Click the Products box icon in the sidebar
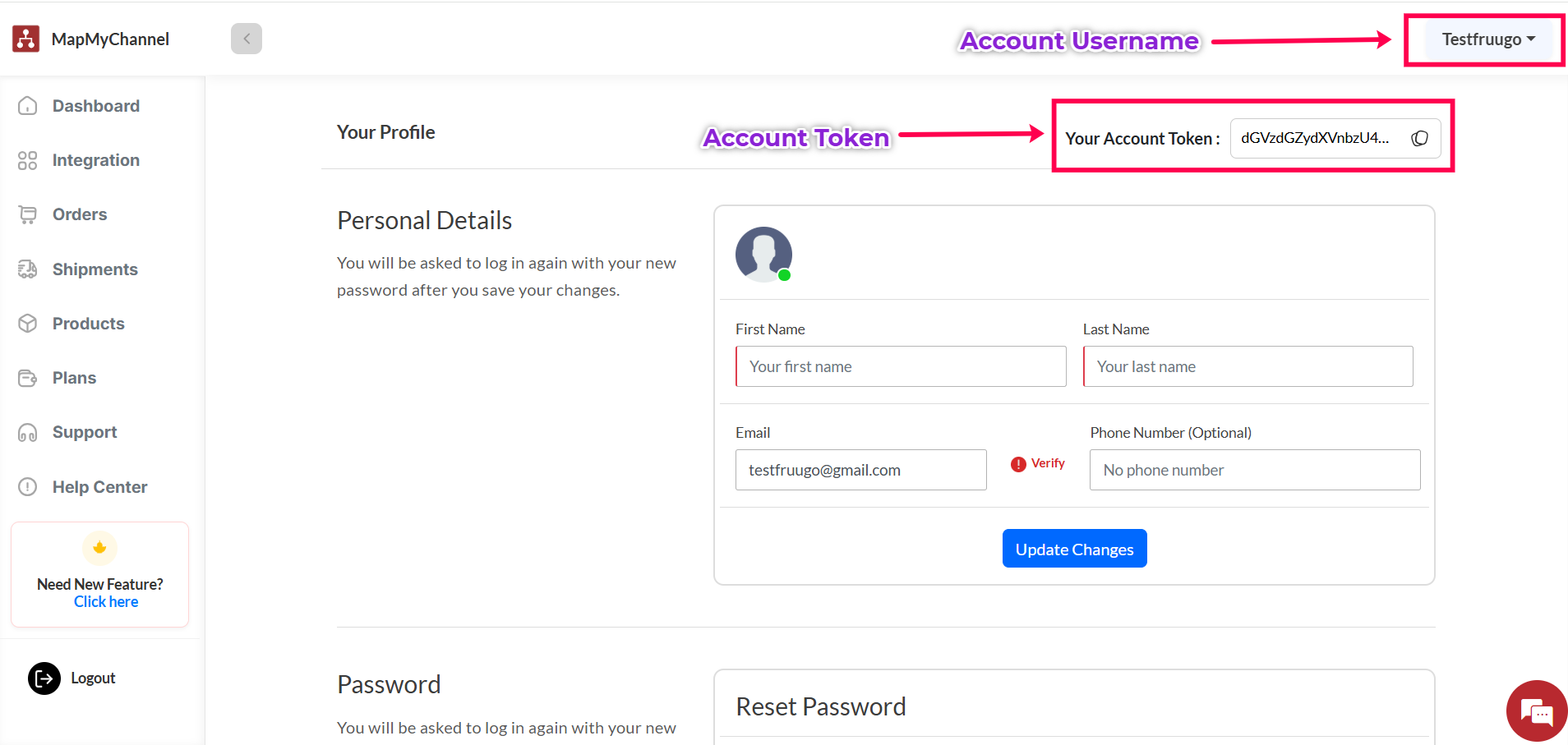The image size is (1568, 745). click(28, 324)
